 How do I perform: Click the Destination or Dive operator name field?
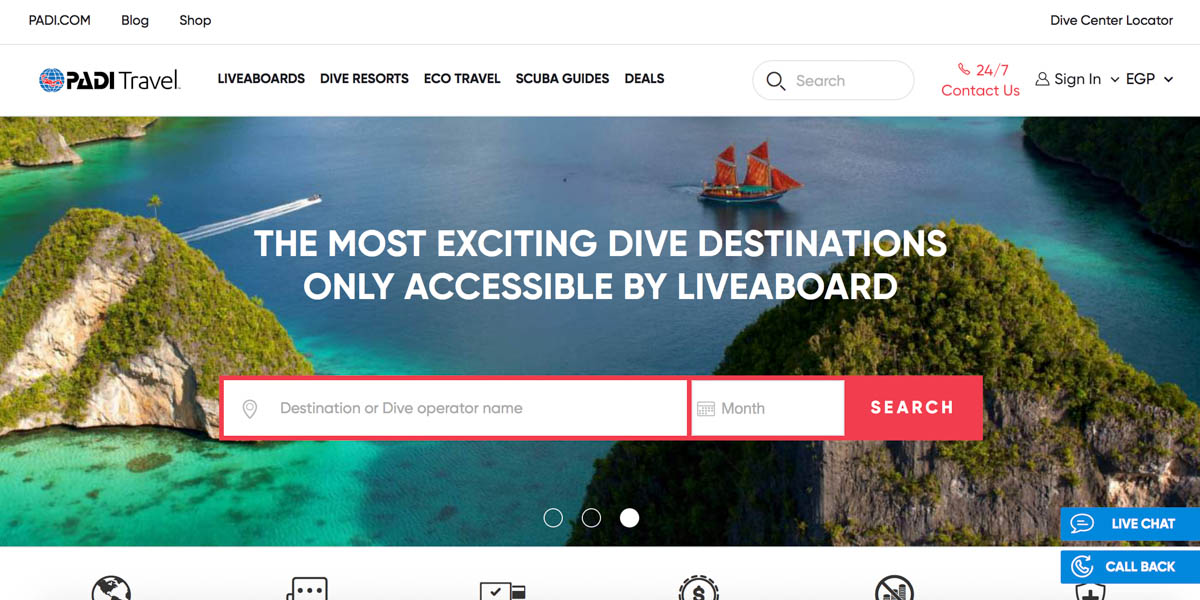pos(455,408)
